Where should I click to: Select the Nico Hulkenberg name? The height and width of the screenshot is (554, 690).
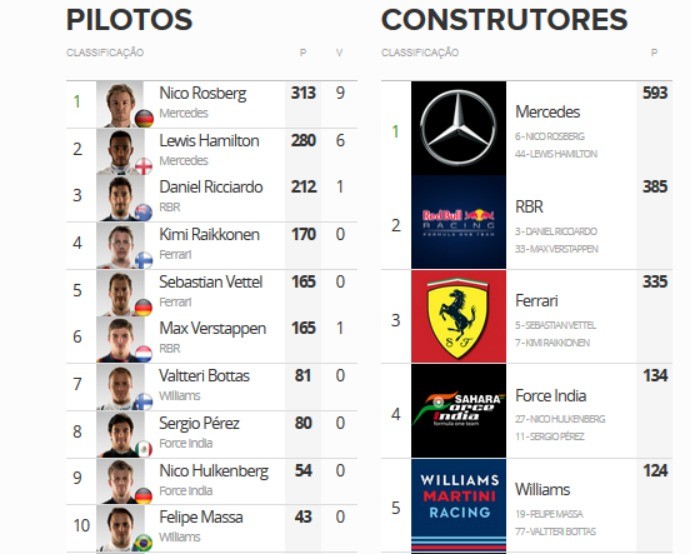click(213, 471)
